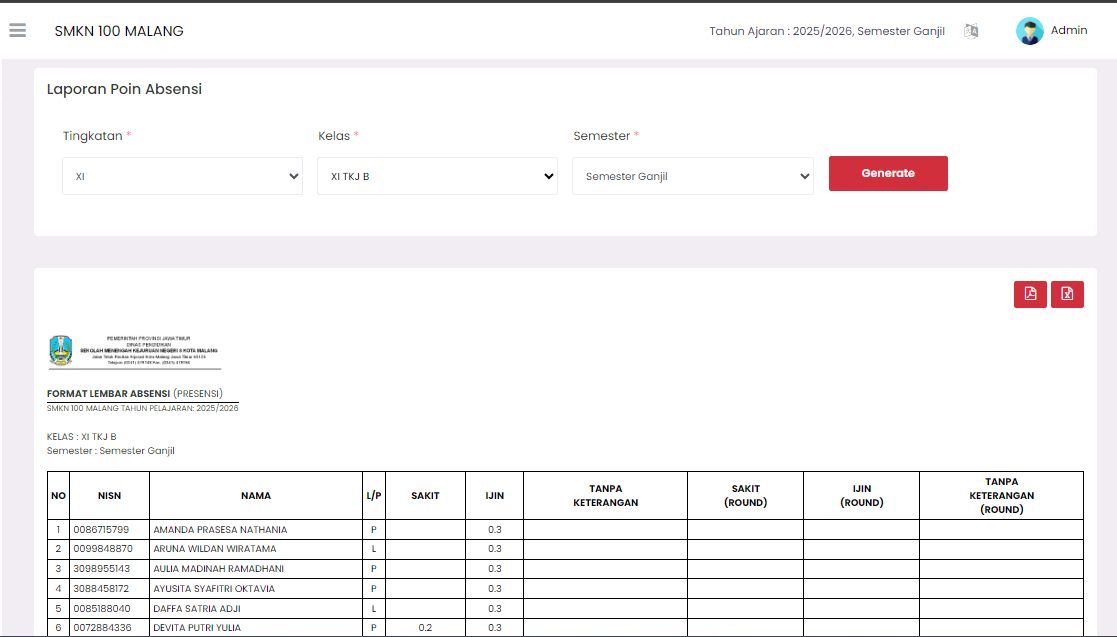Click the SMKN 100 MALANG title
The height and width of the screenshot is (637, 1117).
pos(119,31)
